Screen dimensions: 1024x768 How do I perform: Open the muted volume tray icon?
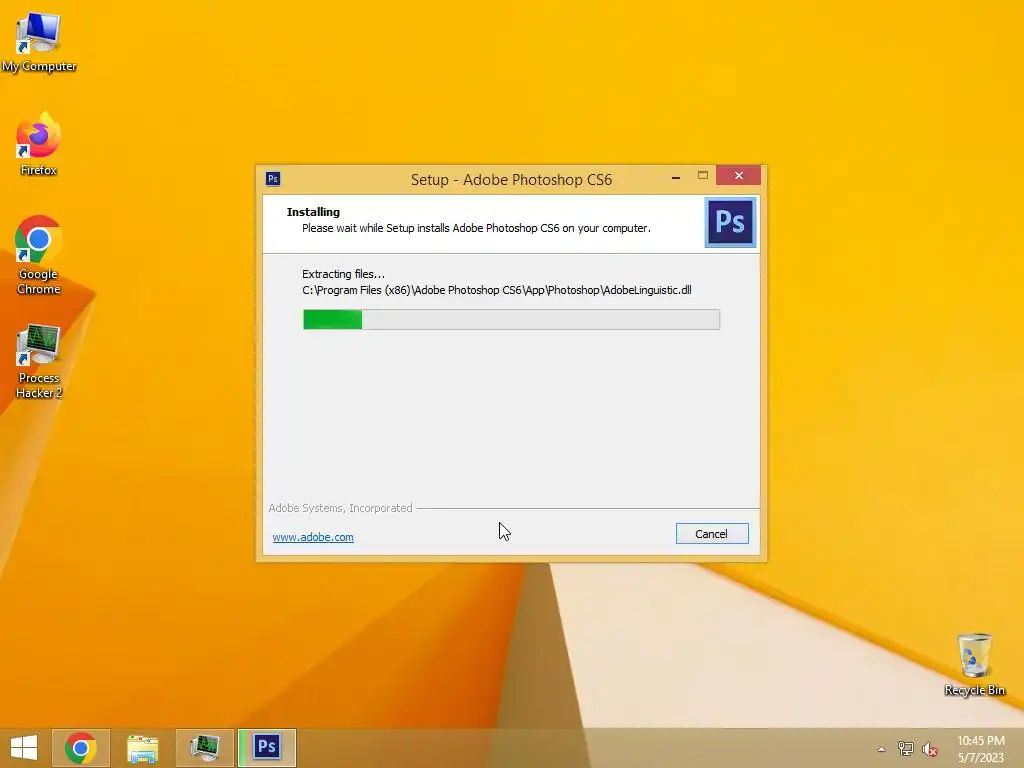tap(929, 749)
